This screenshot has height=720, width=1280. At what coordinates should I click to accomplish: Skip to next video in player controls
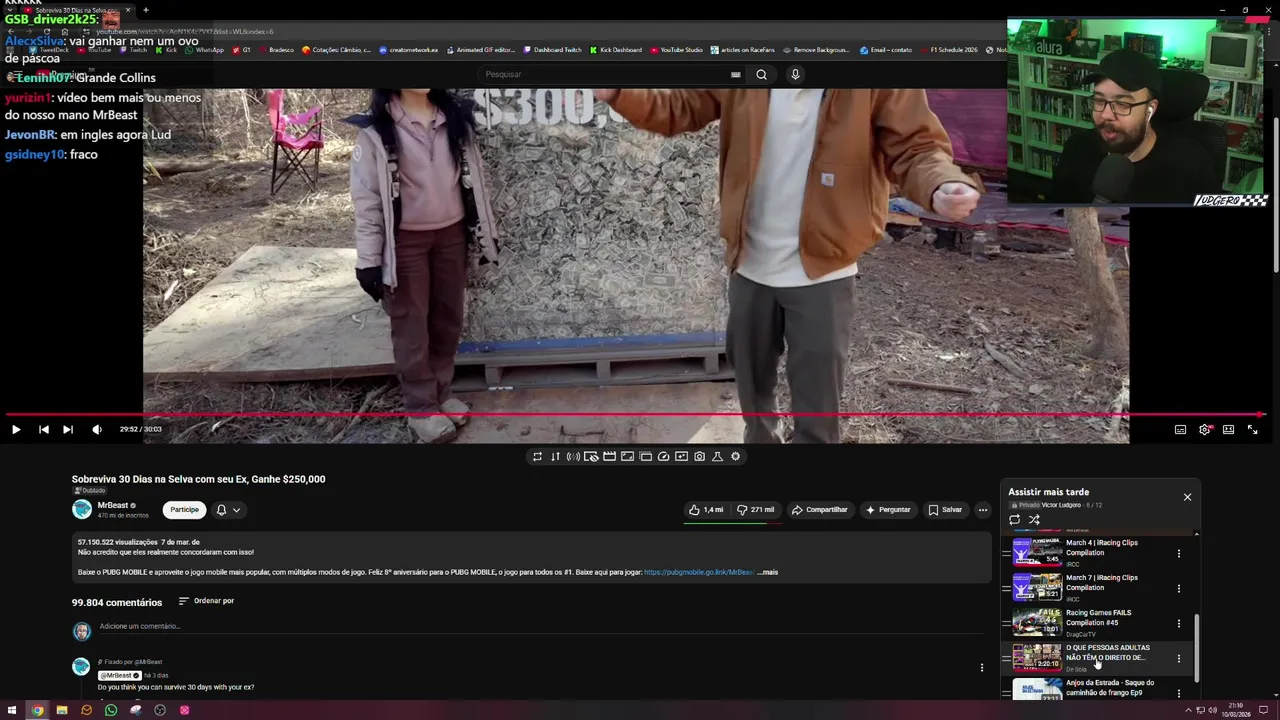click(x=68, y=429)
